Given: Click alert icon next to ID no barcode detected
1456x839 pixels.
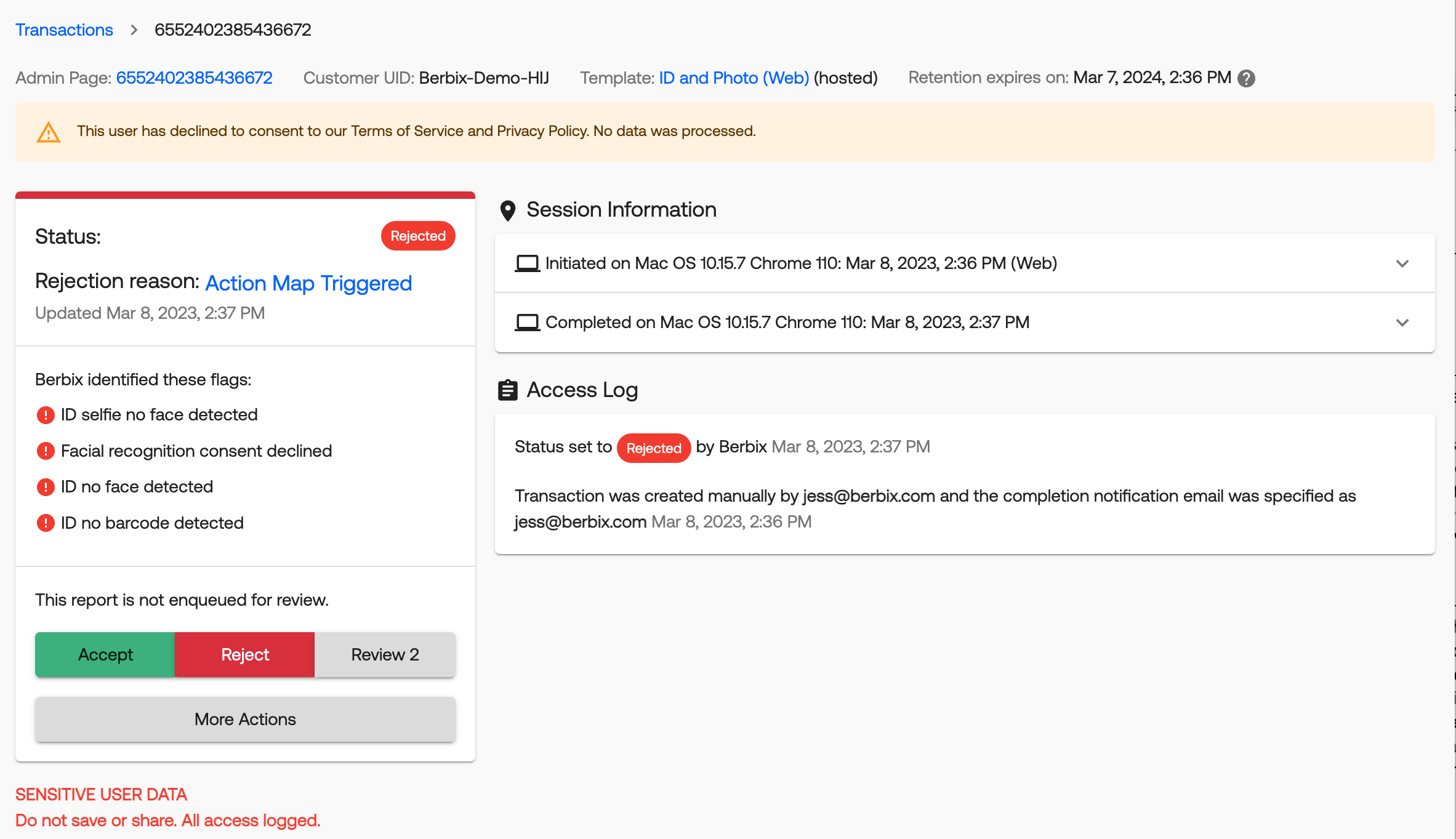Looking at the screenshot, I should tap(46, 523).
